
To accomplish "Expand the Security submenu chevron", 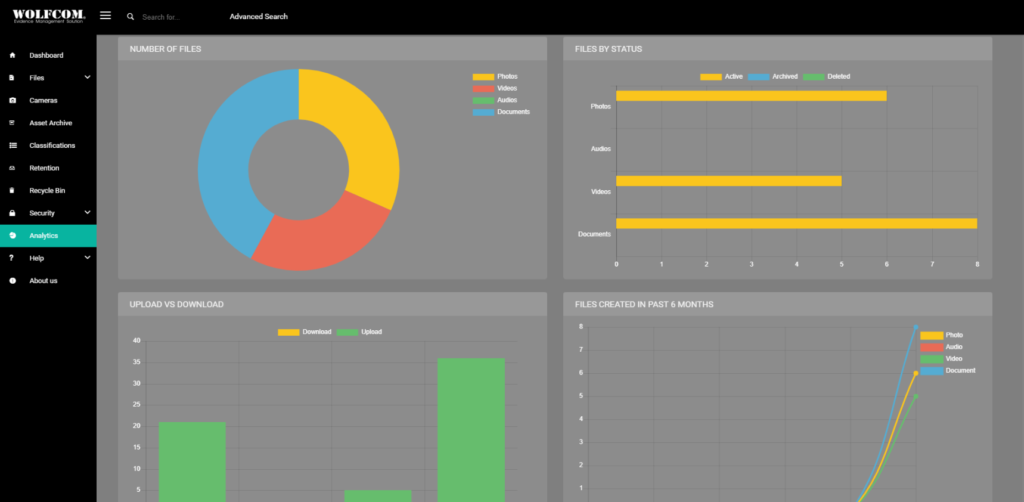I will click(88, 213).
